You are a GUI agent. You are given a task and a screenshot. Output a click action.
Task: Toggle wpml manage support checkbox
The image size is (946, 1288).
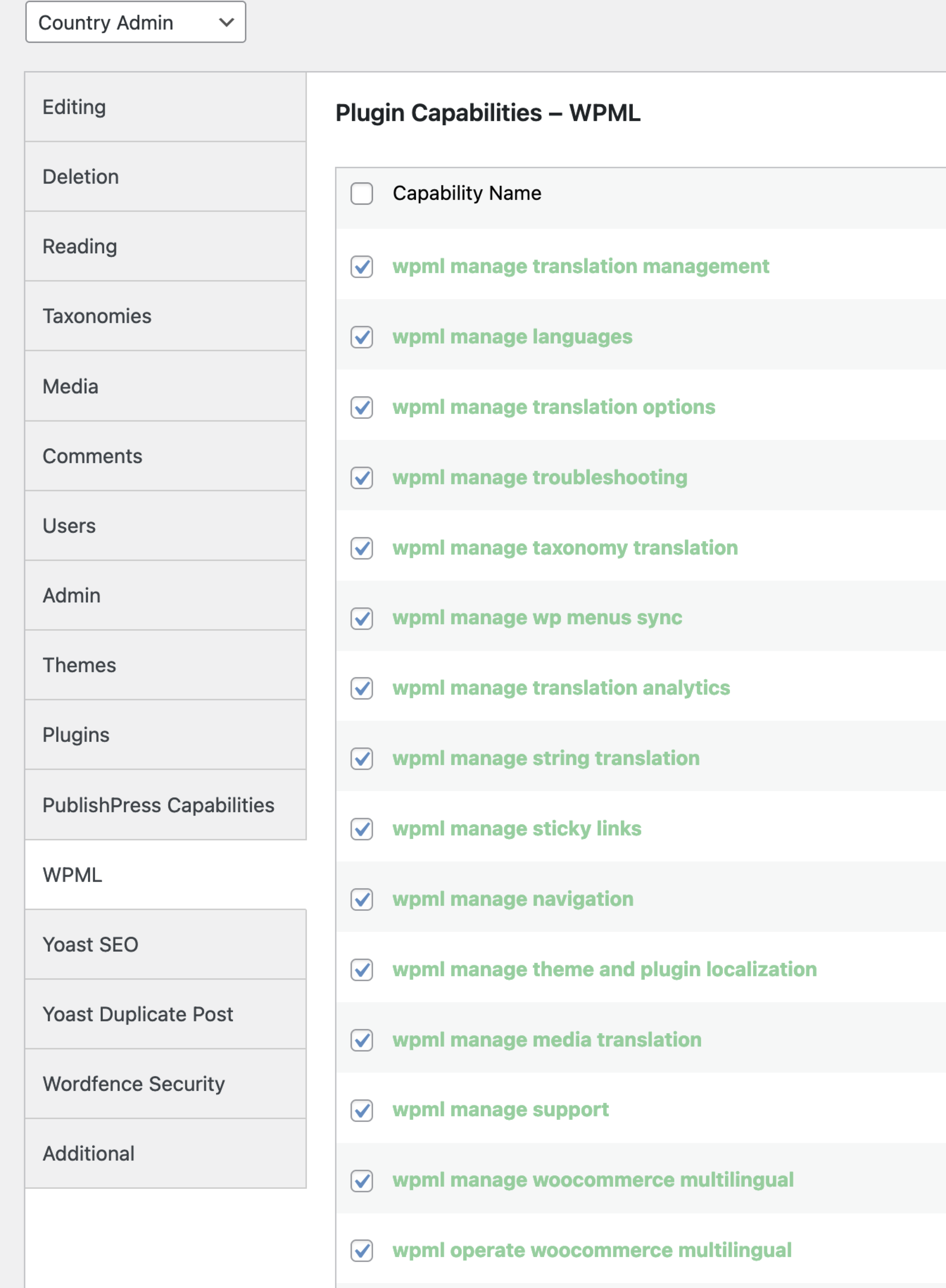(x=362, y=1111)
